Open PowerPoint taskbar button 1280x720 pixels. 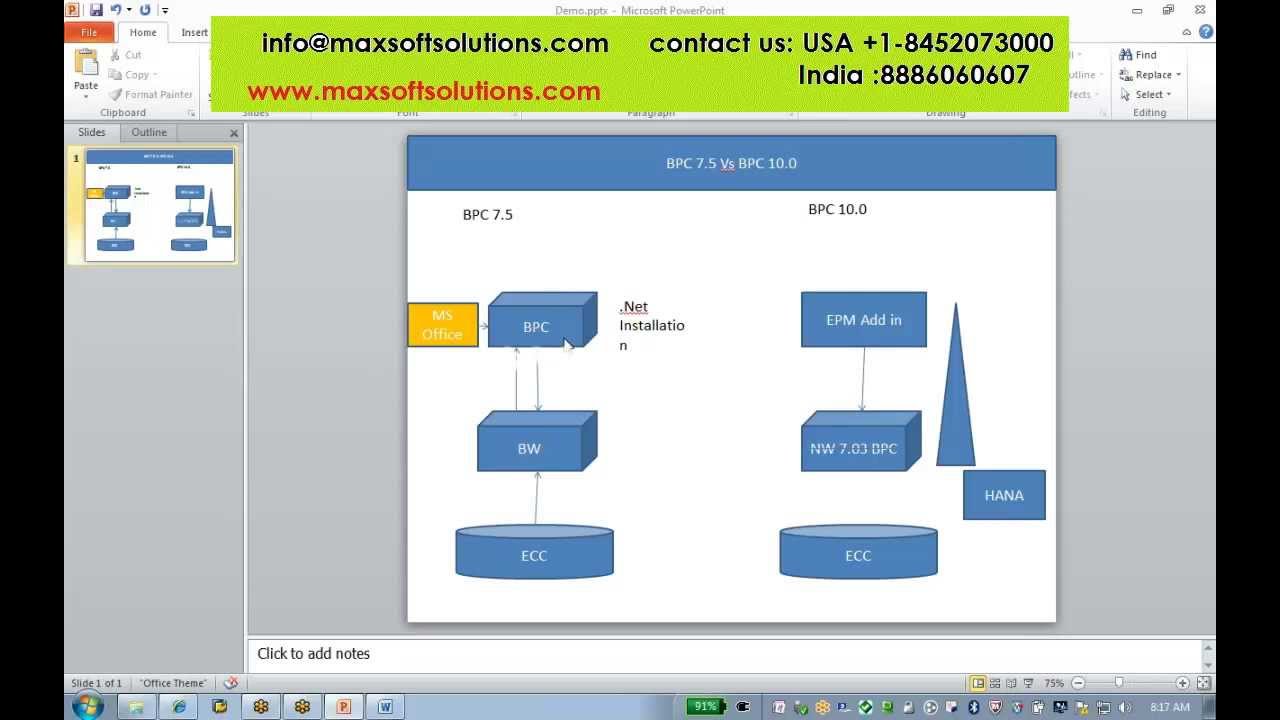(343, 707)
